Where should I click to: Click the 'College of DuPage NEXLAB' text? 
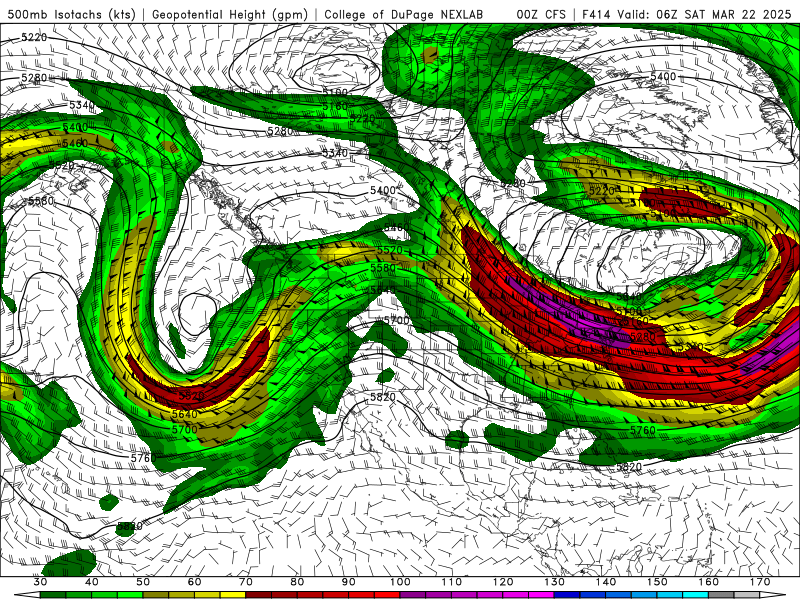[403, 14]
